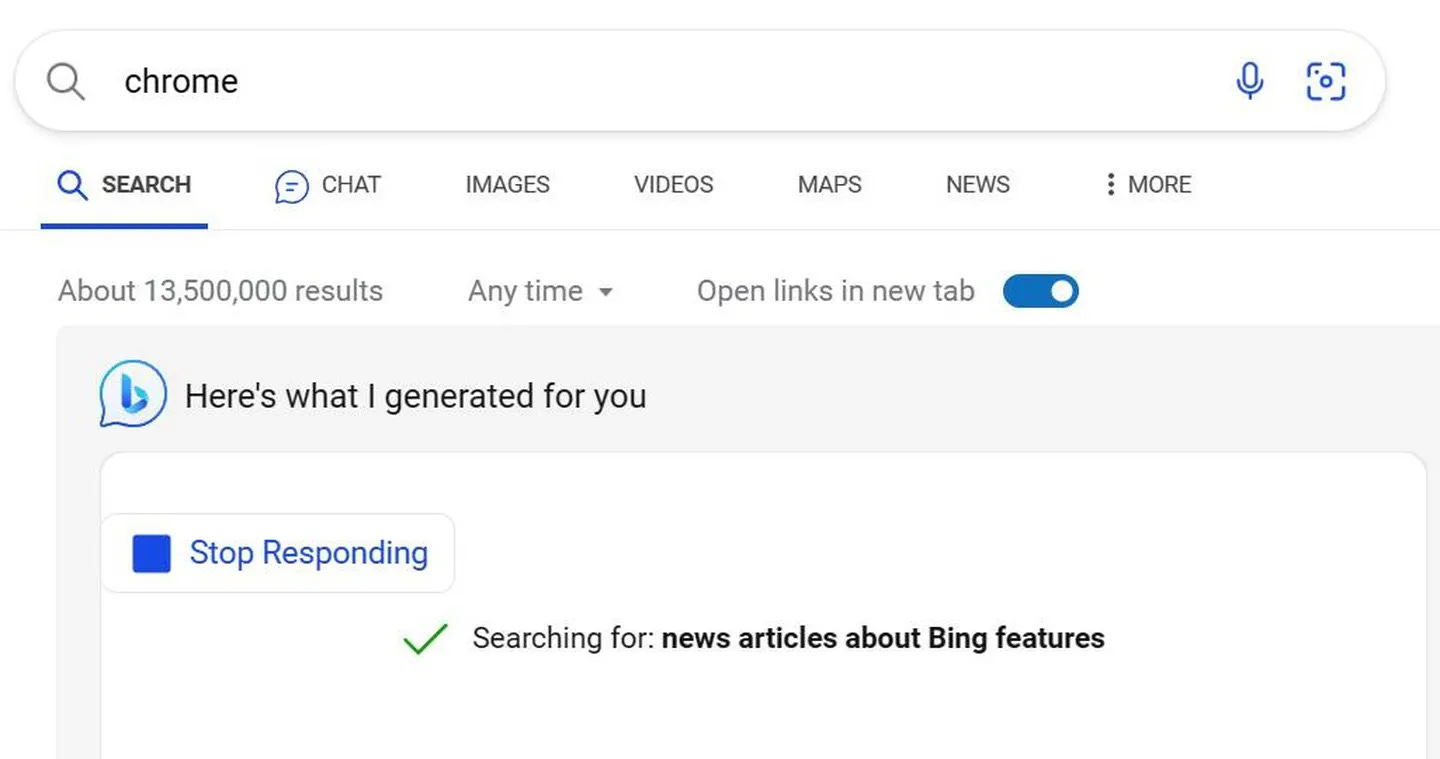Open visual search camera icon
Viewport: 1440px width, 759px height.
point(1326,81)
